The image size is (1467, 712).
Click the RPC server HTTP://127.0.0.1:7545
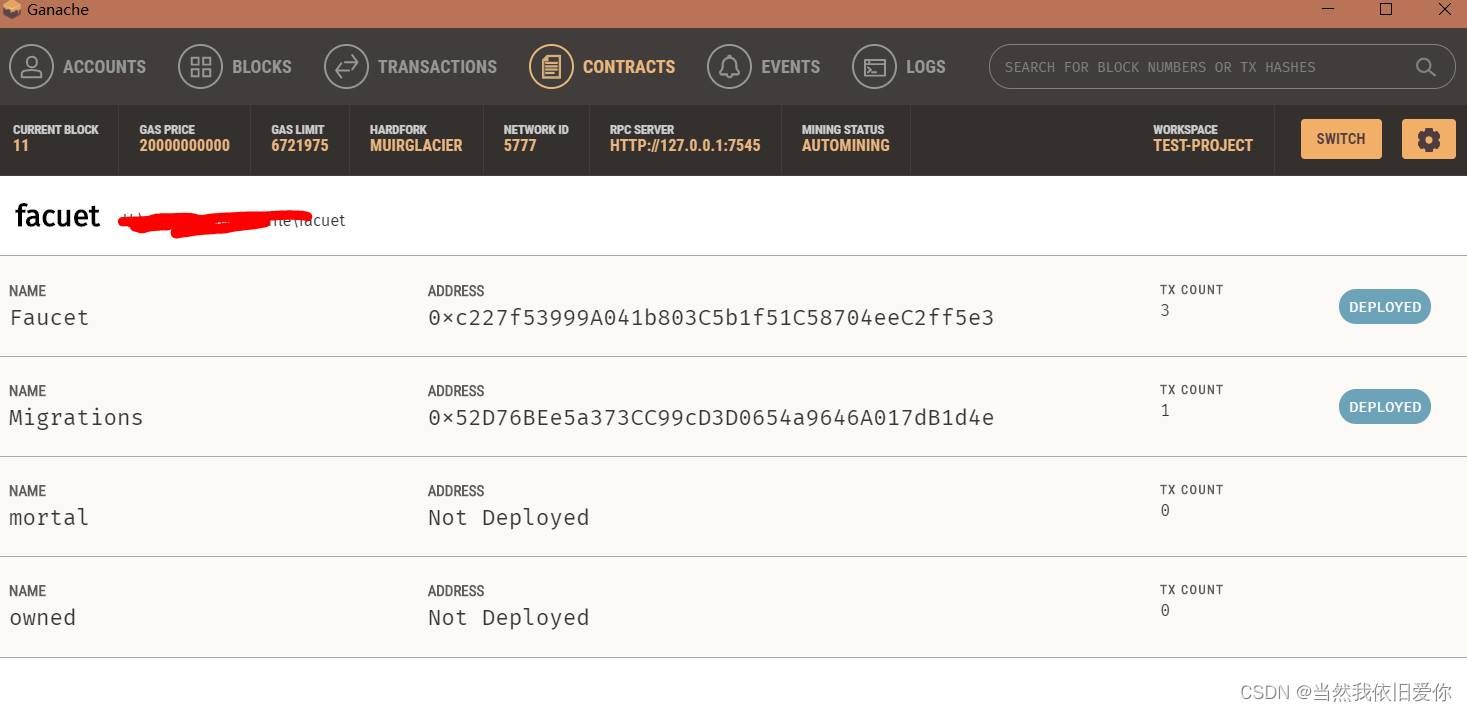pos(685,146)
